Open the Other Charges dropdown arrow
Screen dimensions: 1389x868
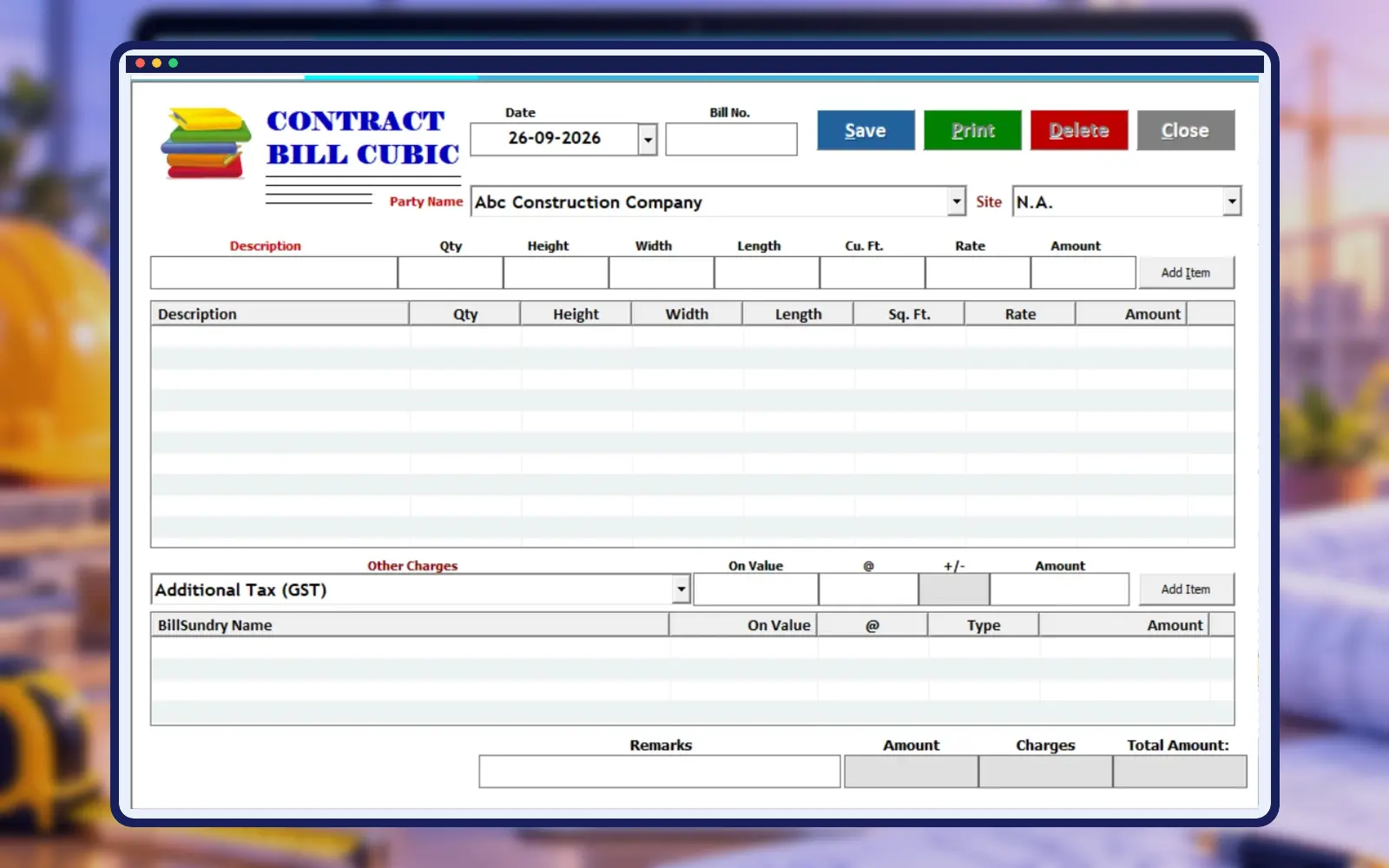681,589
